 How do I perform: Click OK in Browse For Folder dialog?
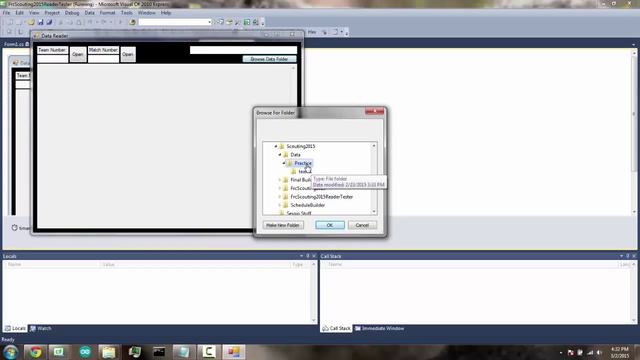[330, 225]
